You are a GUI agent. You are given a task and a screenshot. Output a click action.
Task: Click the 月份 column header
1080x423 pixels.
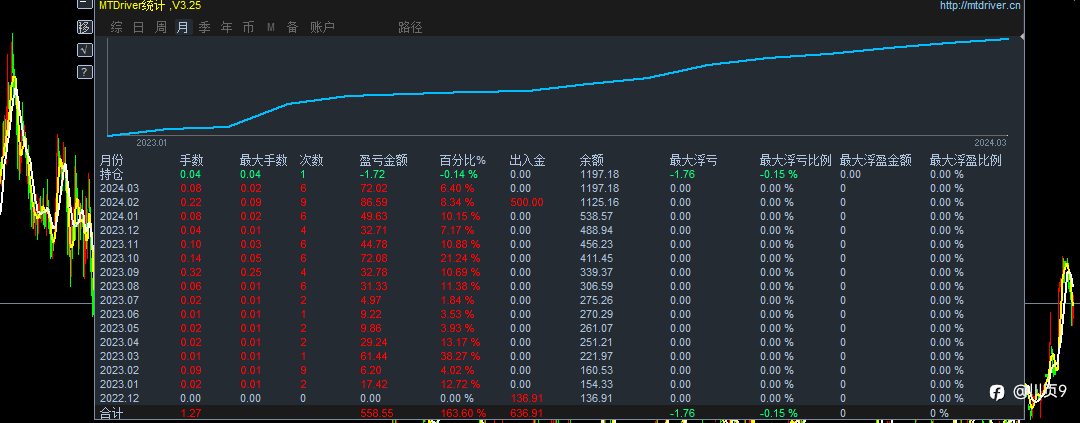pyautogui.click(x=112, y=161)
